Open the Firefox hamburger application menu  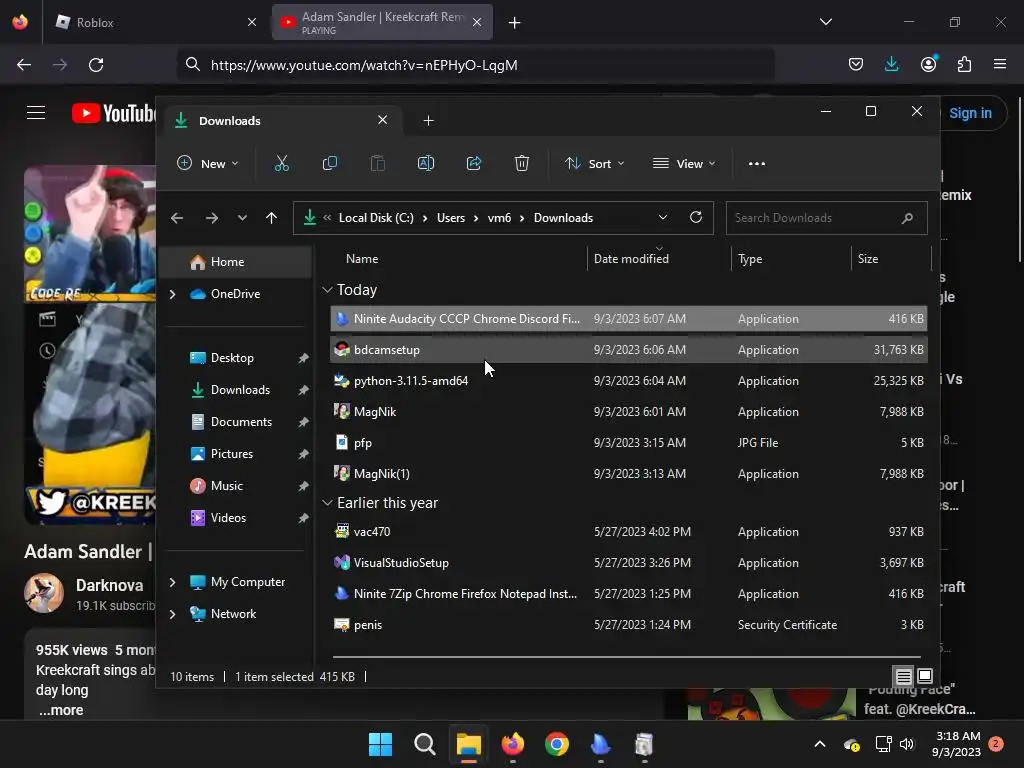pyautogui.click(x=1000, y=64)
